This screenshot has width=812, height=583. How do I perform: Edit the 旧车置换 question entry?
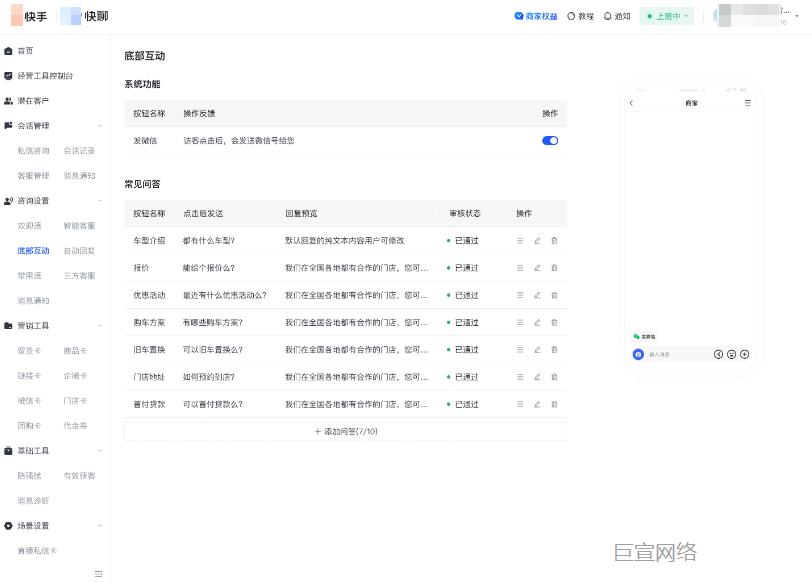537,350
